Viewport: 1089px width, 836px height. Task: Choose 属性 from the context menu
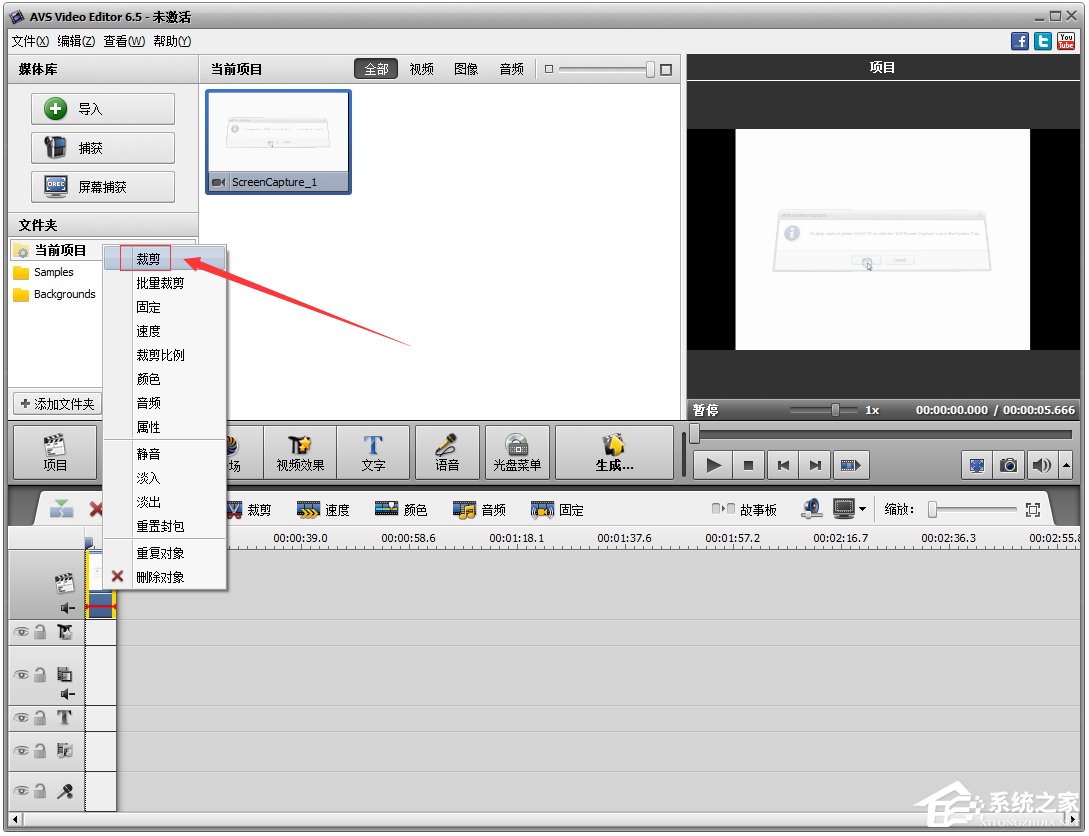point(165,427)
